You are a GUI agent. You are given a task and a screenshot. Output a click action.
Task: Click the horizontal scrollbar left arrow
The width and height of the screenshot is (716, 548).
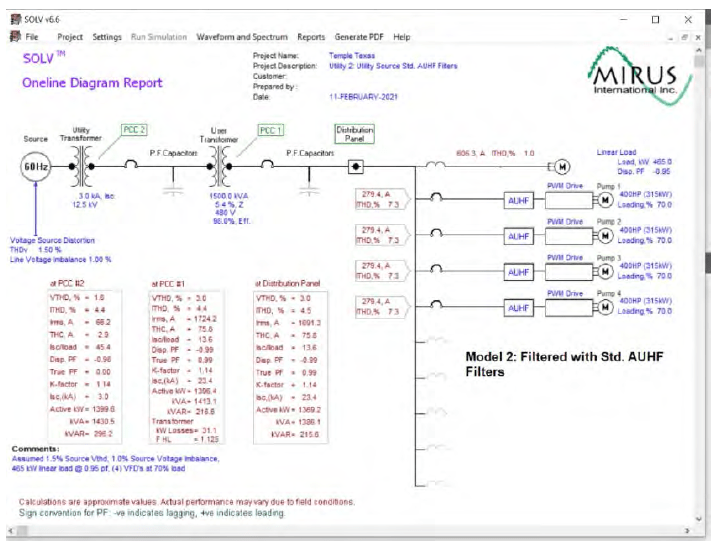tap(12, 530)
